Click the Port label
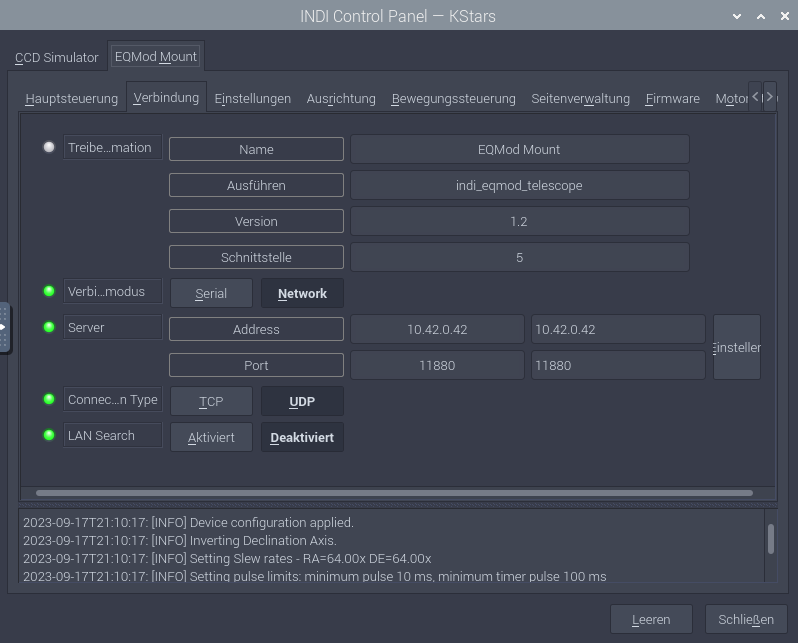This screenshot has width=798, height=643. click(256, 365)
